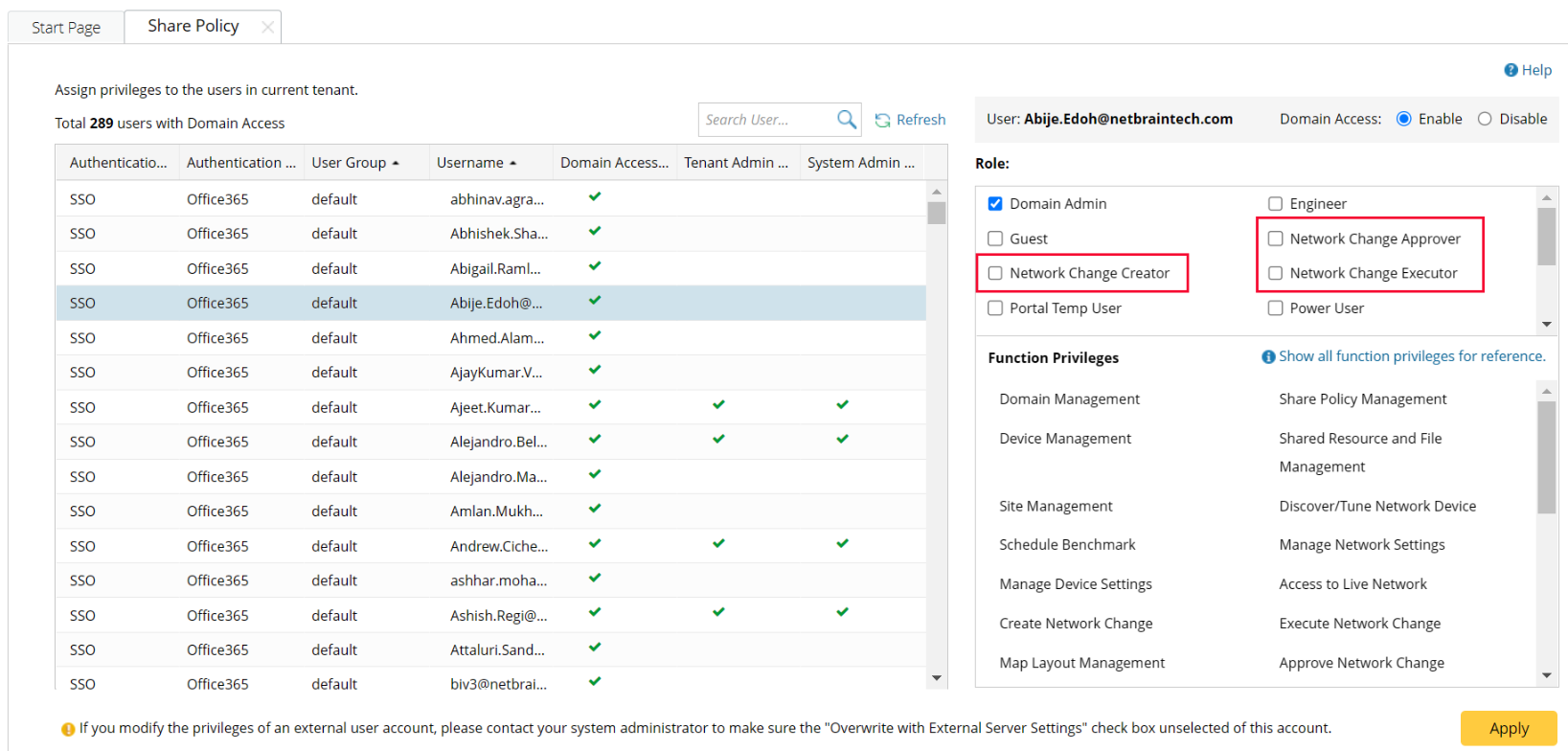
Task: Enable the Network Change Creator role
Action: tap(995, 274)
